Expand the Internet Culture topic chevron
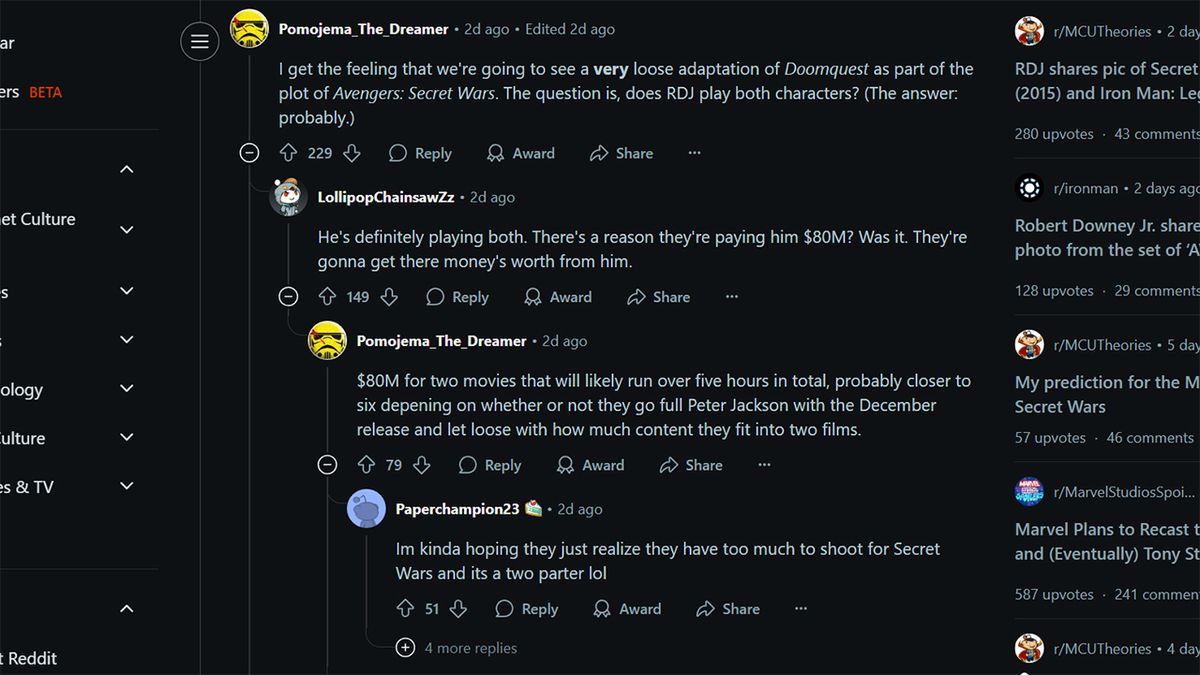 coord(126,230)
